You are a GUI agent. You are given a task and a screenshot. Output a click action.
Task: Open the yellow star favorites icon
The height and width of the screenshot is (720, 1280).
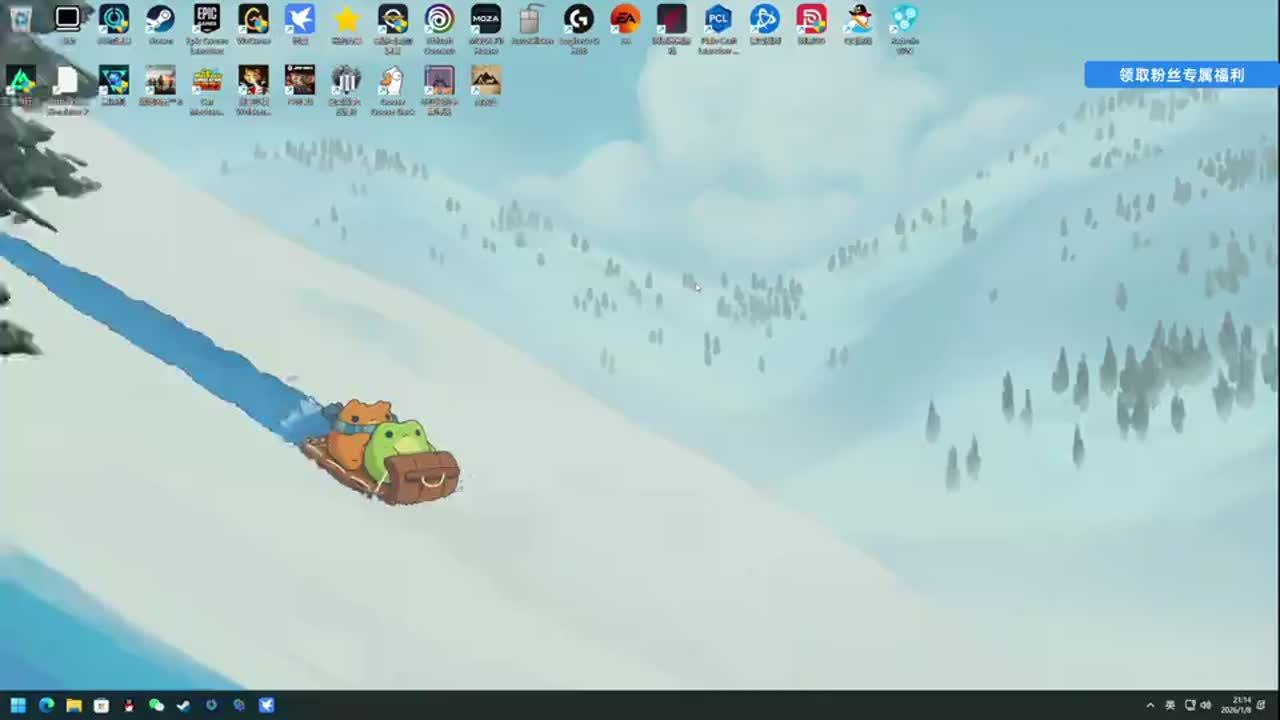pos(346,20)
